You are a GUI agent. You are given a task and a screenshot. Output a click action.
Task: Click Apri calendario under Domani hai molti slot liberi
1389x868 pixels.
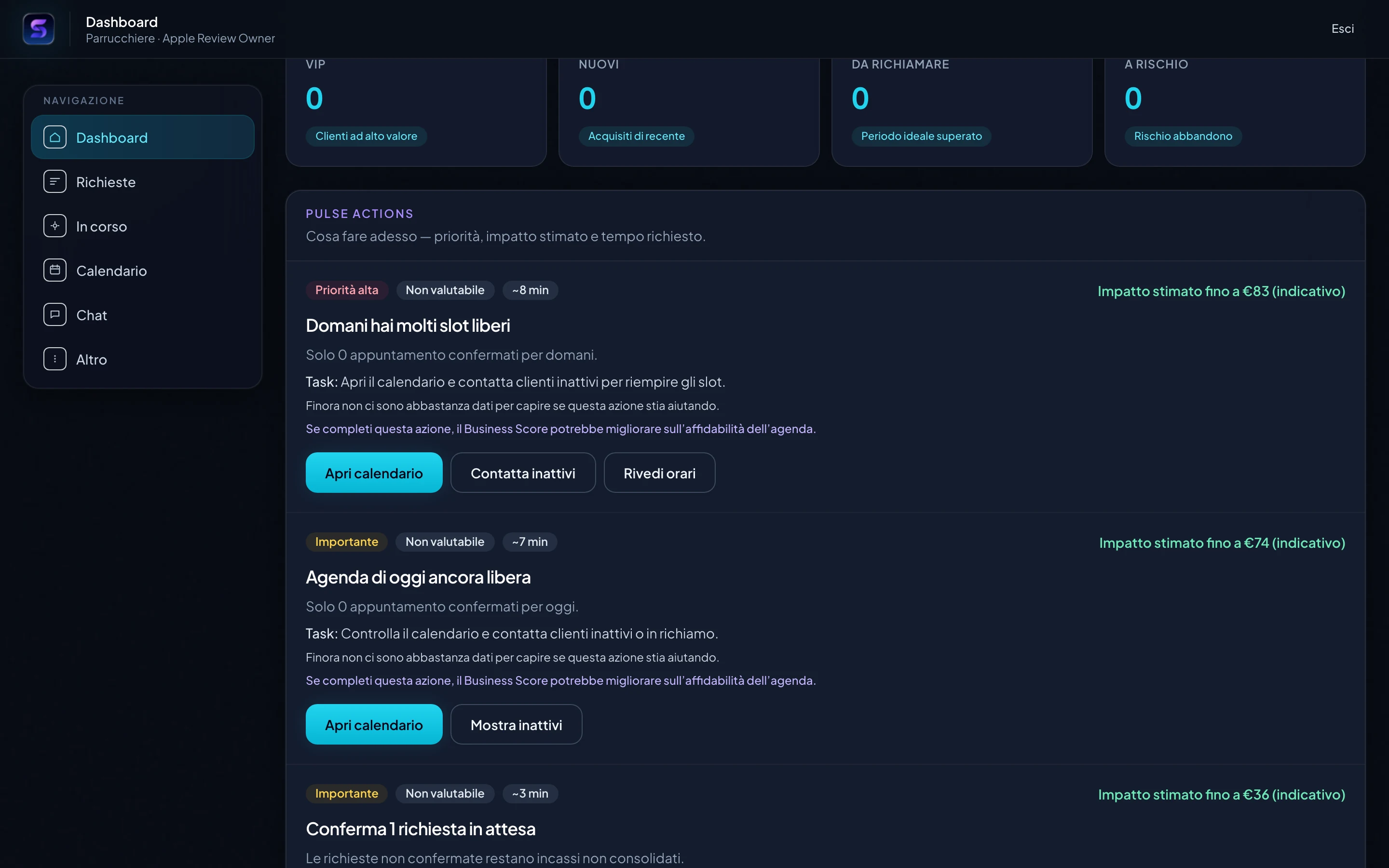374,473
